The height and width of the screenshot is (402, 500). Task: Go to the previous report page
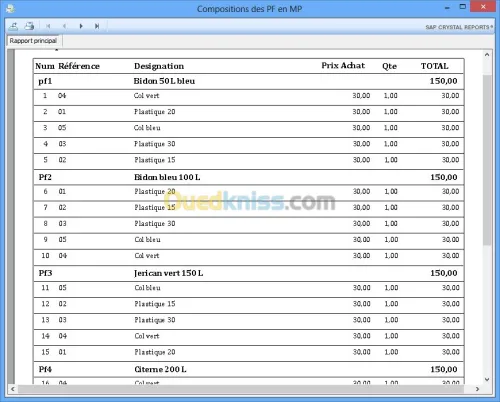[64, 26]
